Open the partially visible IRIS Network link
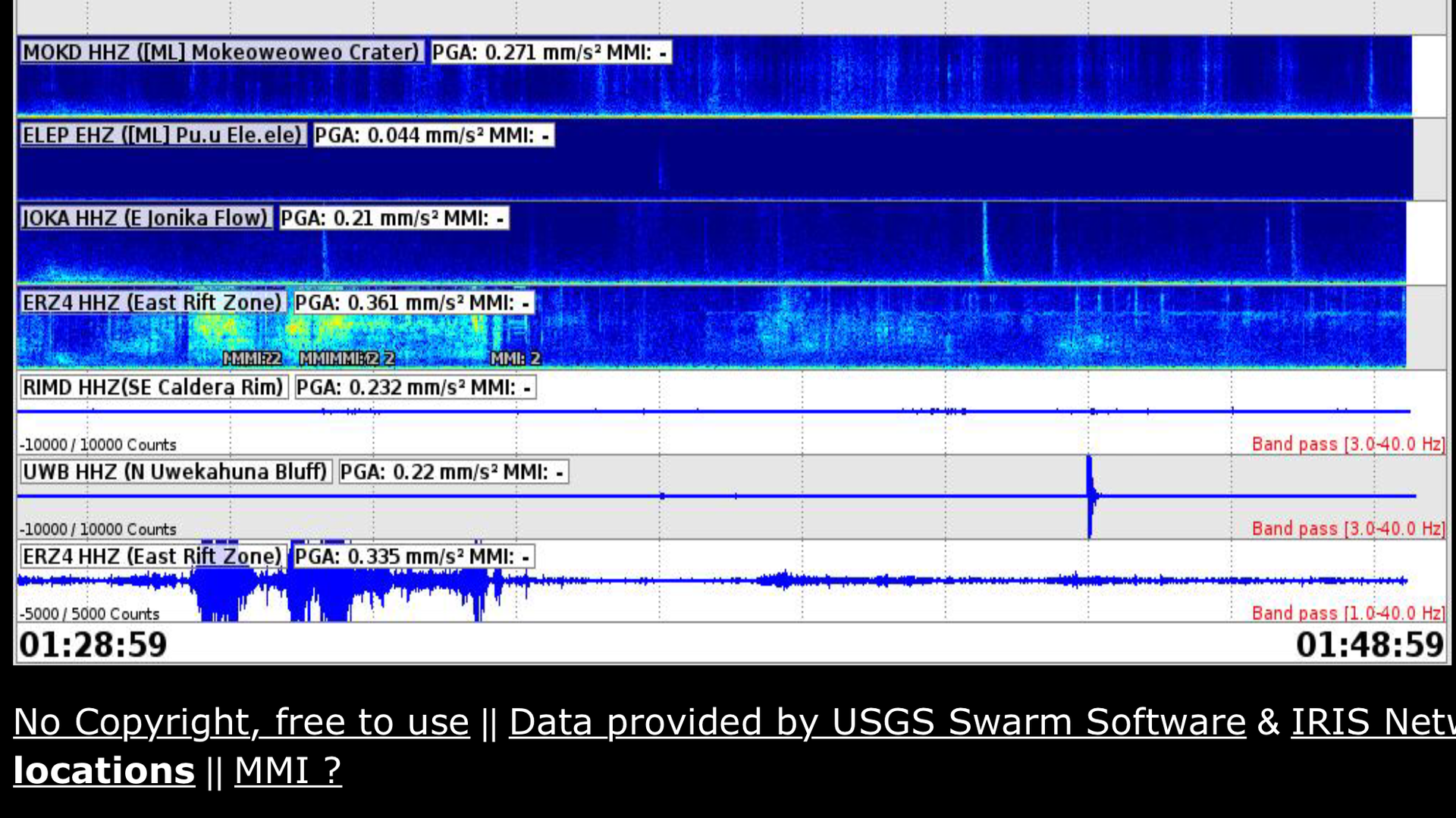1456x818 pixels. [x=1373, y=721]
